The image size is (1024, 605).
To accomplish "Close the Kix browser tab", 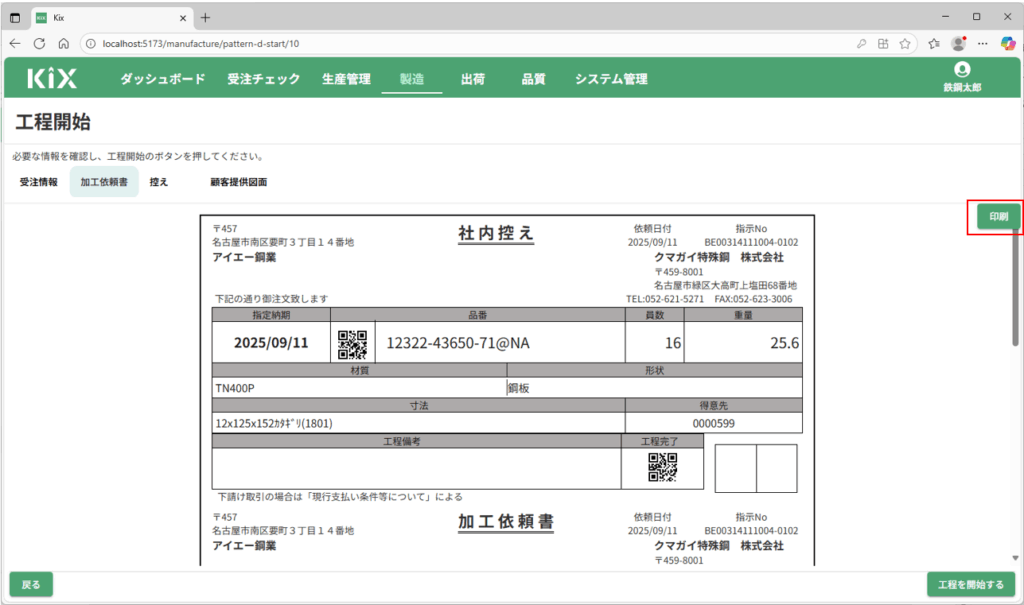I will tap(183, 18).
